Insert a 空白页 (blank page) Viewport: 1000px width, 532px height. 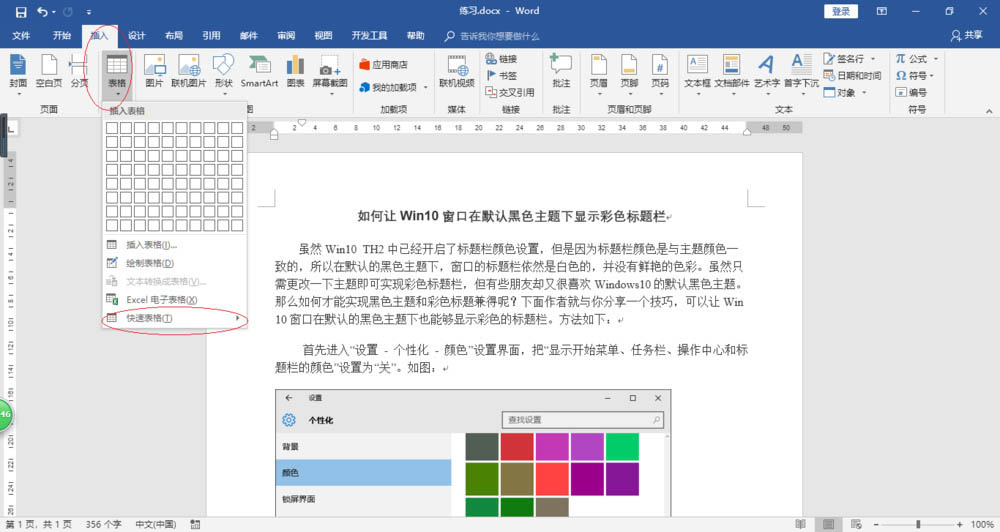49,71
